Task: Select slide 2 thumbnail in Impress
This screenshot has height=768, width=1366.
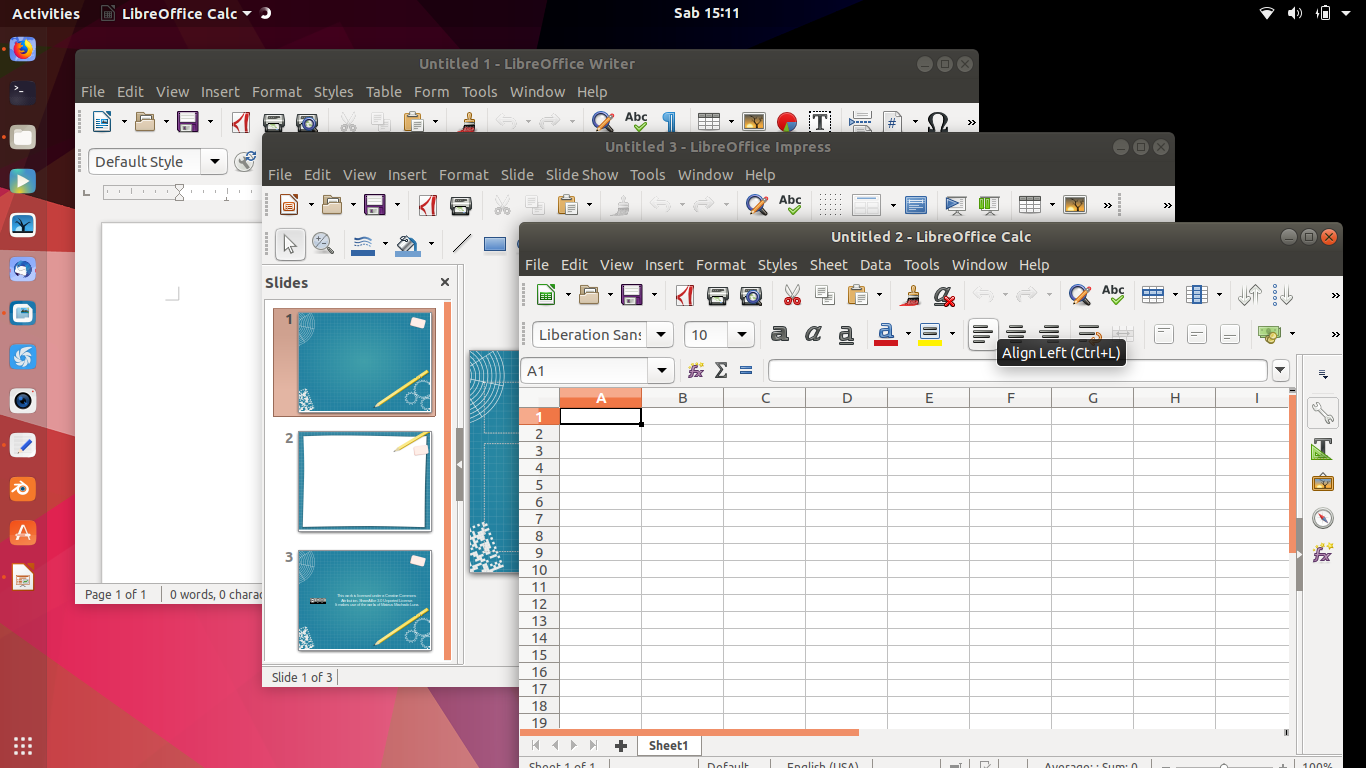Action: [x=365, y=481]
